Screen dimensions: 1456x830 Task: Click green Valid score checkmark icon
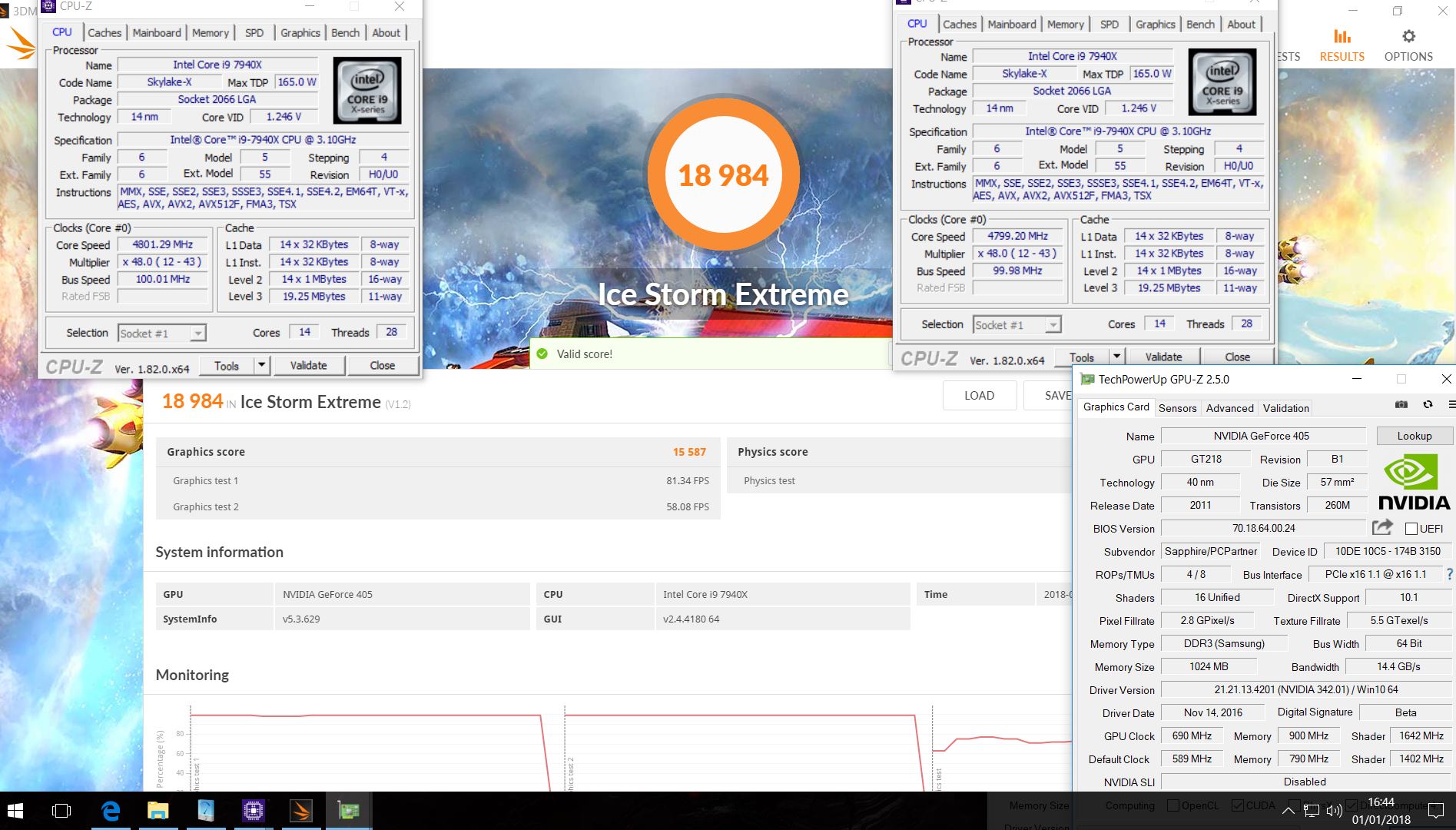[542, 354]
